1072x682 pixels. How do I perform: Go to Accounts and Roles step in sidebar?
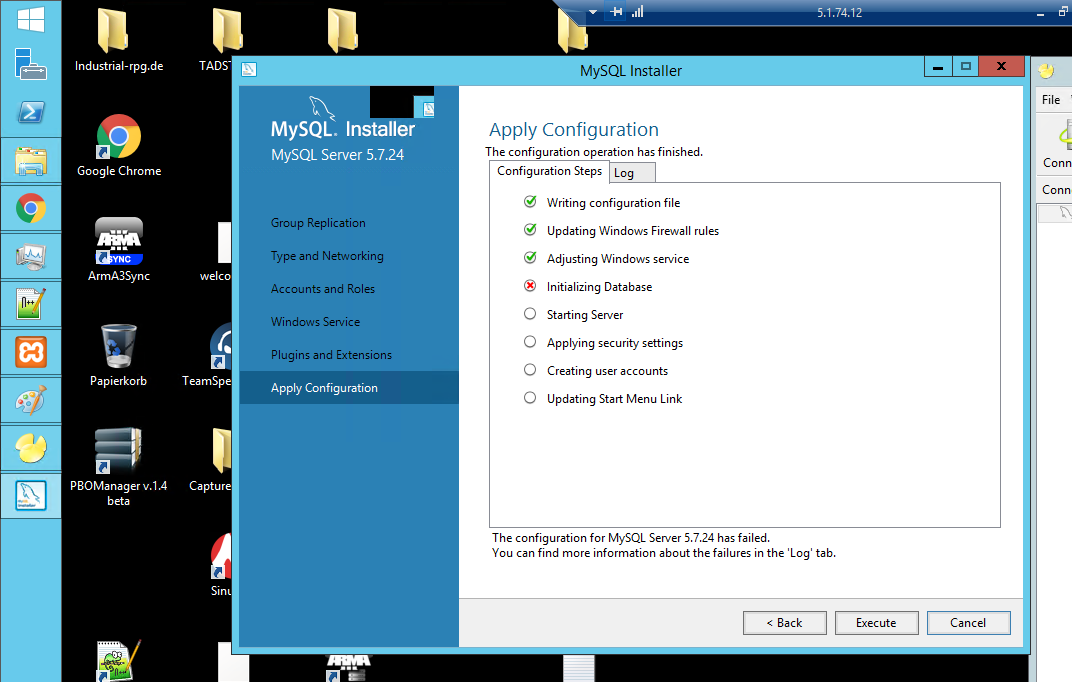click(x=323, y=289)
